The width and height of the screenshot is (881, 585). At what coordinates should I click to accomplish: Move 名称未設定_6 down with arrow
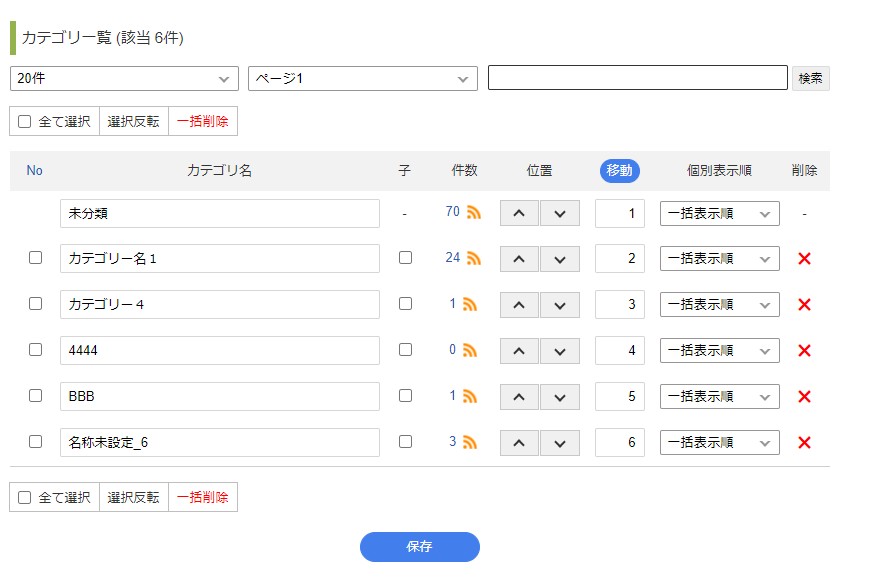[560, 443]
